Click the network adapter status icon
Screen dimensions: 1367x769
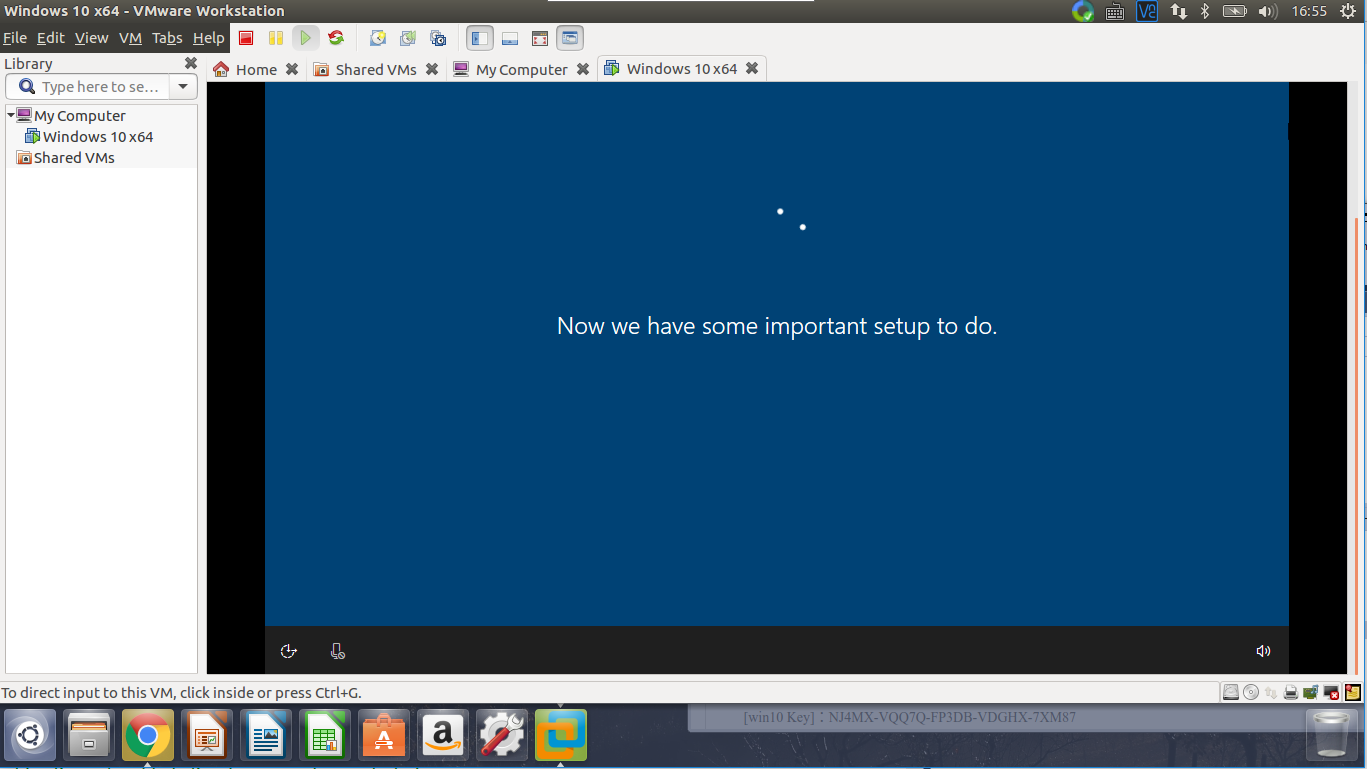(x=1271, y=692)
